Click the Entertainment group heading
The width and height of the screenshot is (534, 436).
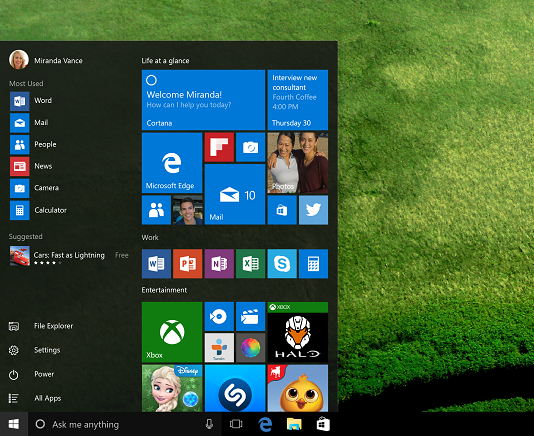(x=164, y=290)
